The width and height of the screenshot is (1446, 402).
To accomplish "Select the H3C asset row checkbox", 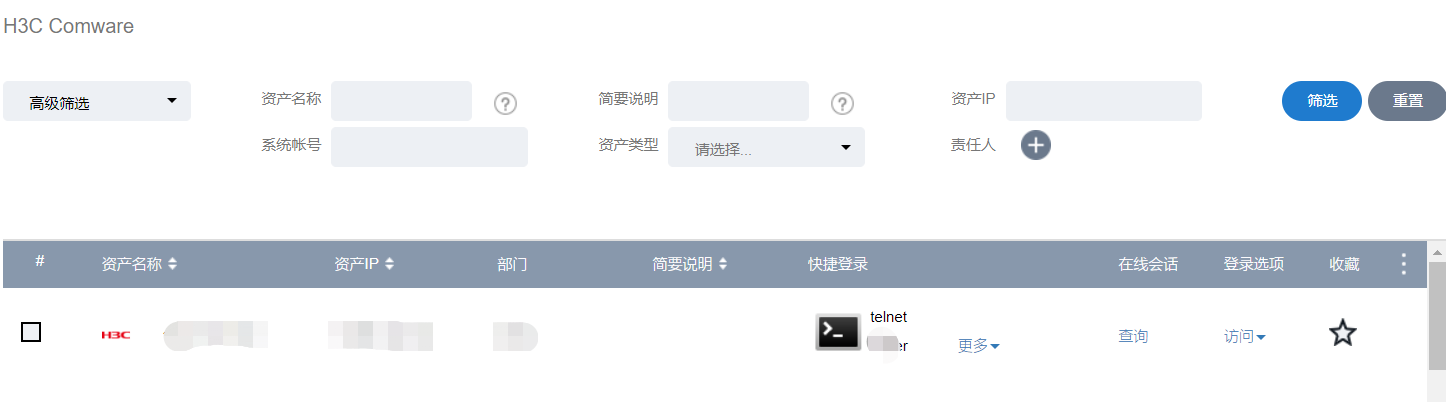I will click(31, 332).
